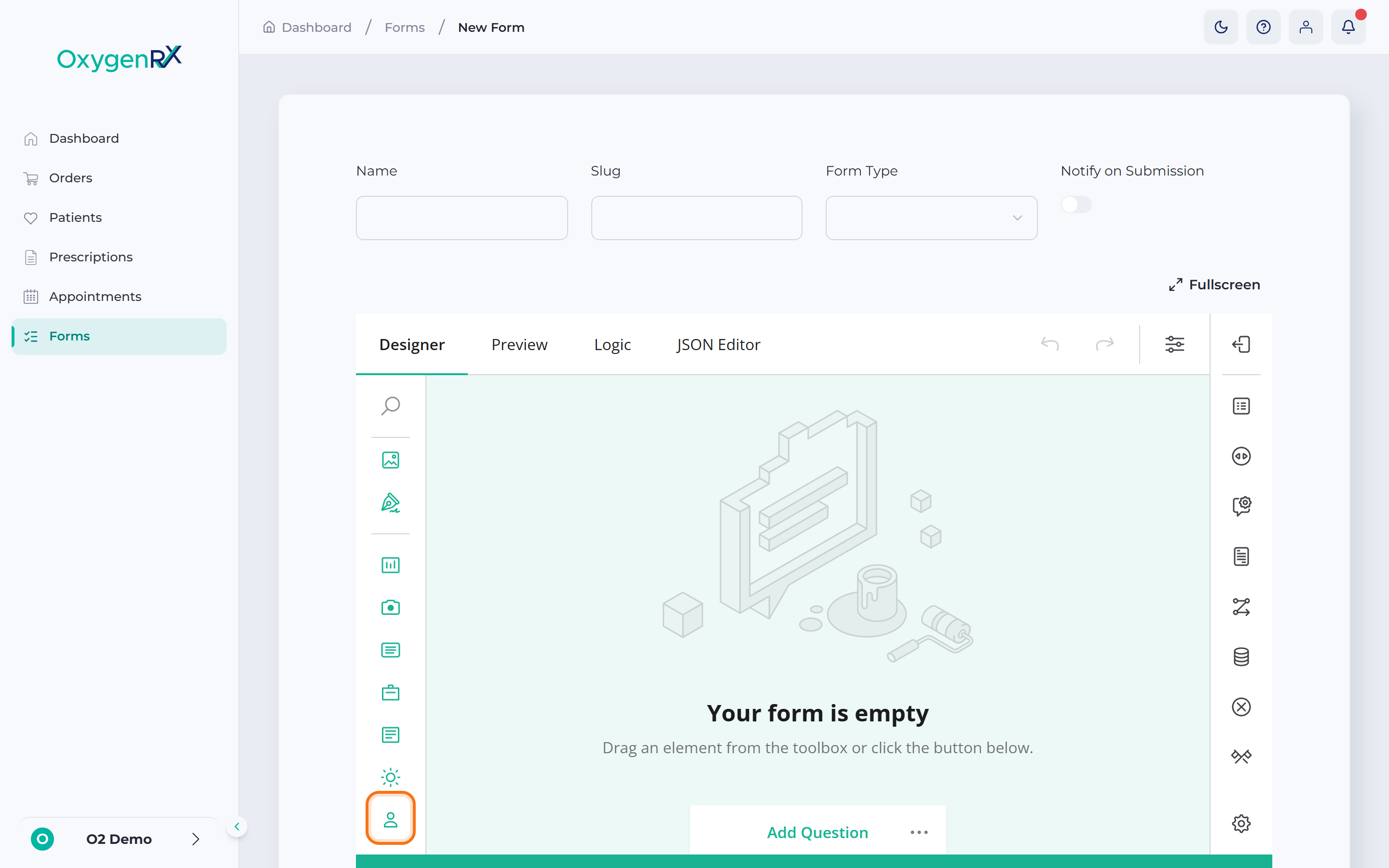The height and width of the screenshot is (868, 1389).
Task: Switch to the Logic tab
Action: 612,344
